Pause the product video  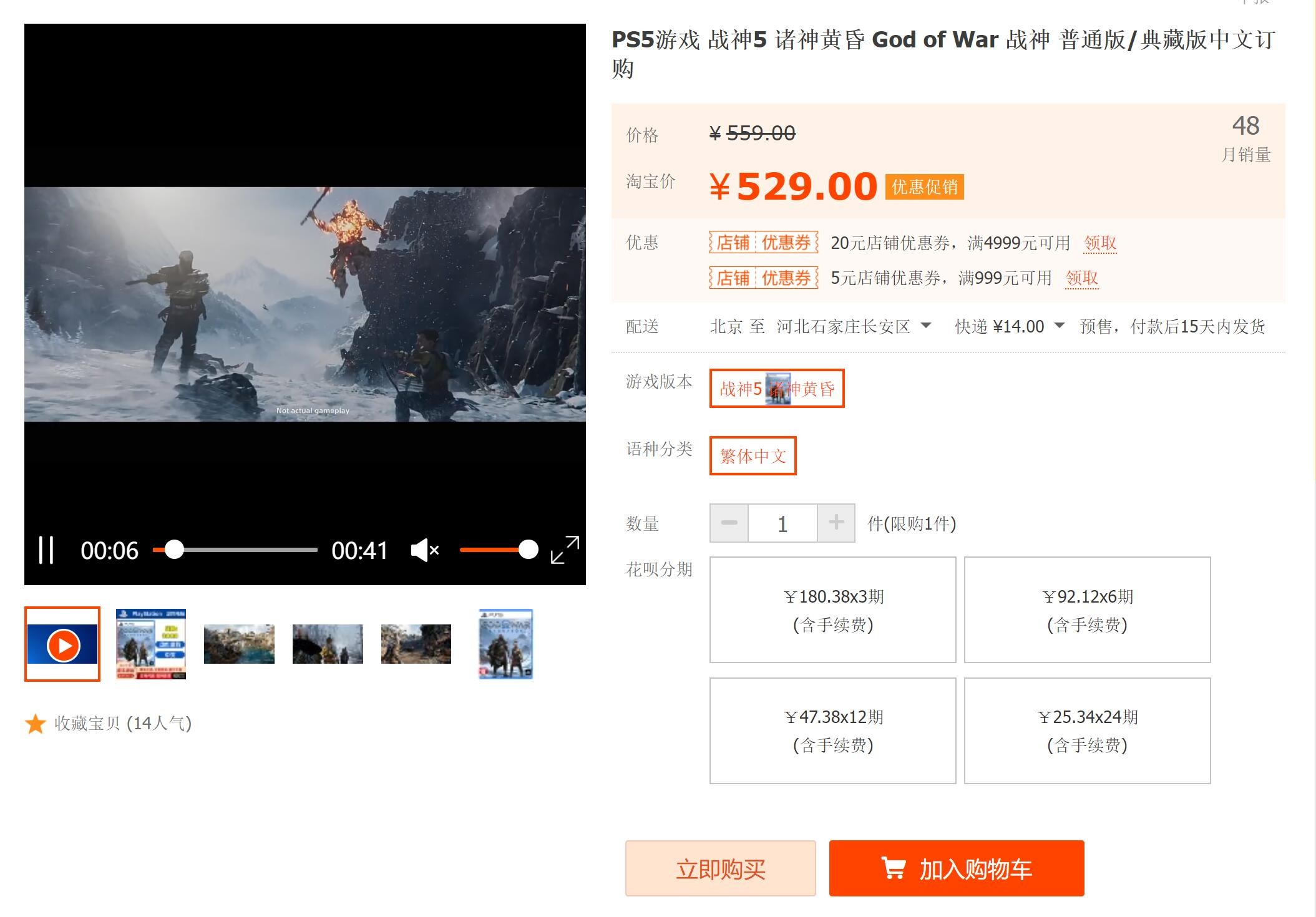click(x=46, y=550)
